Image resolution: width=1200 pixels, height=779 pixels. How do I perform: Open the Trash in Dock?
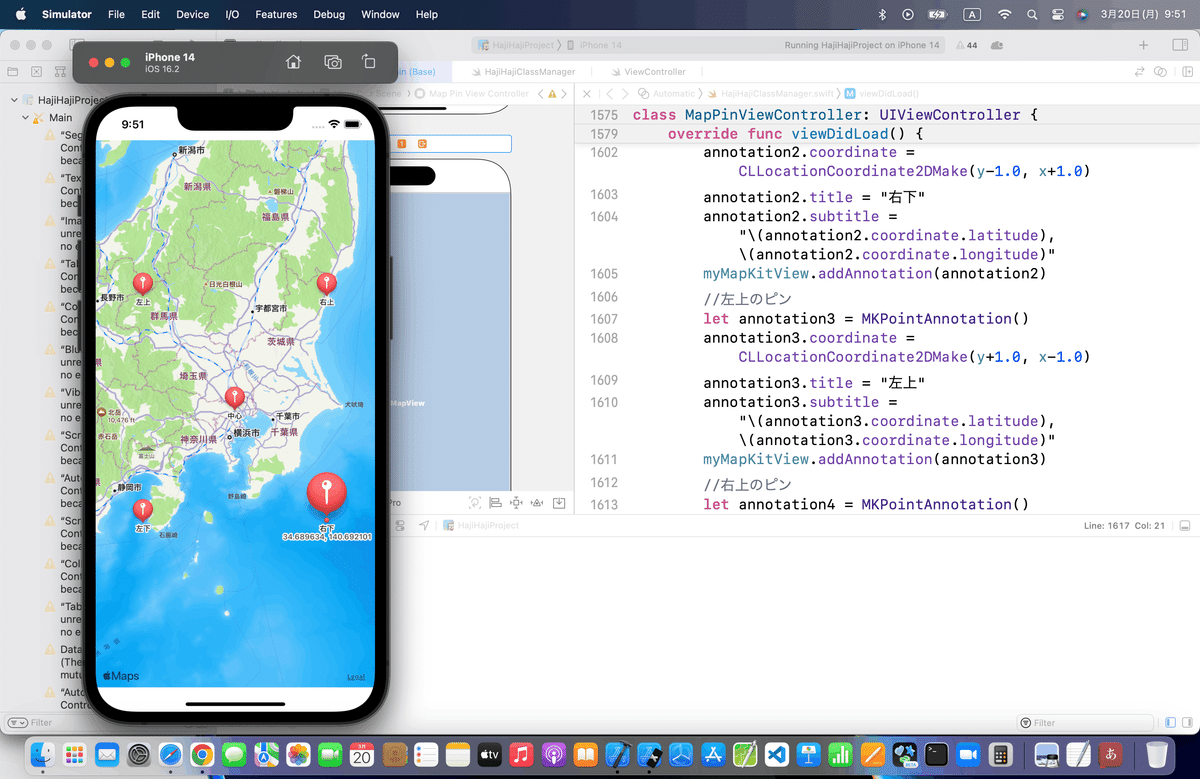(1157, 754)
